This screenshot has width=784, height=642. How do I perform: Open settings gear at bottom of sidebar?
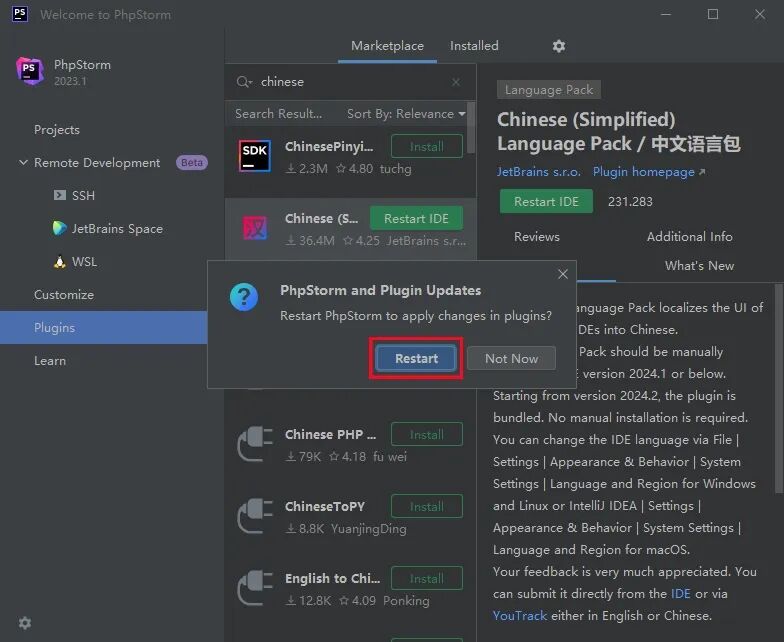pos(24,622)
